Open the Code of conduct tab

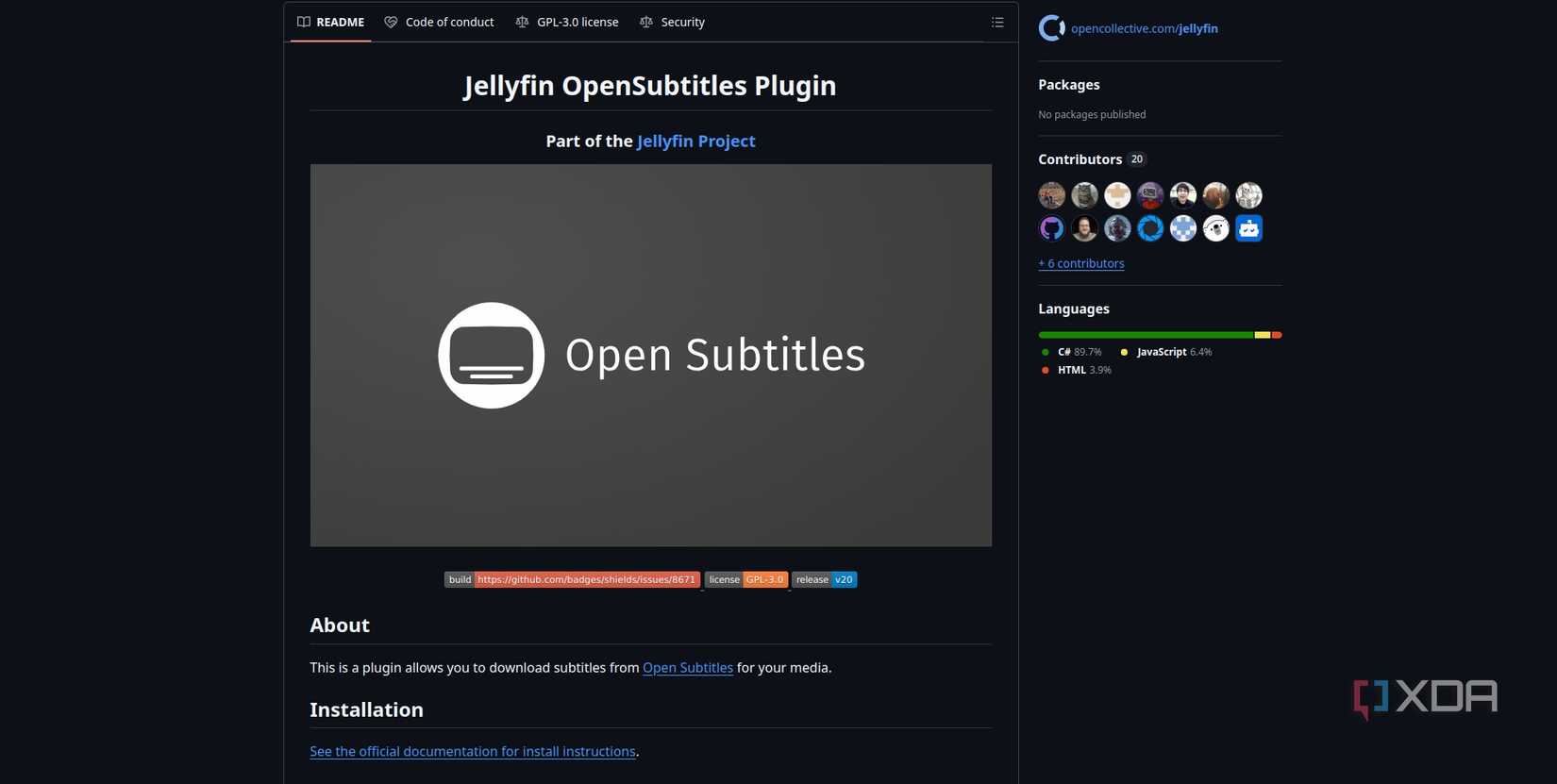439,23
